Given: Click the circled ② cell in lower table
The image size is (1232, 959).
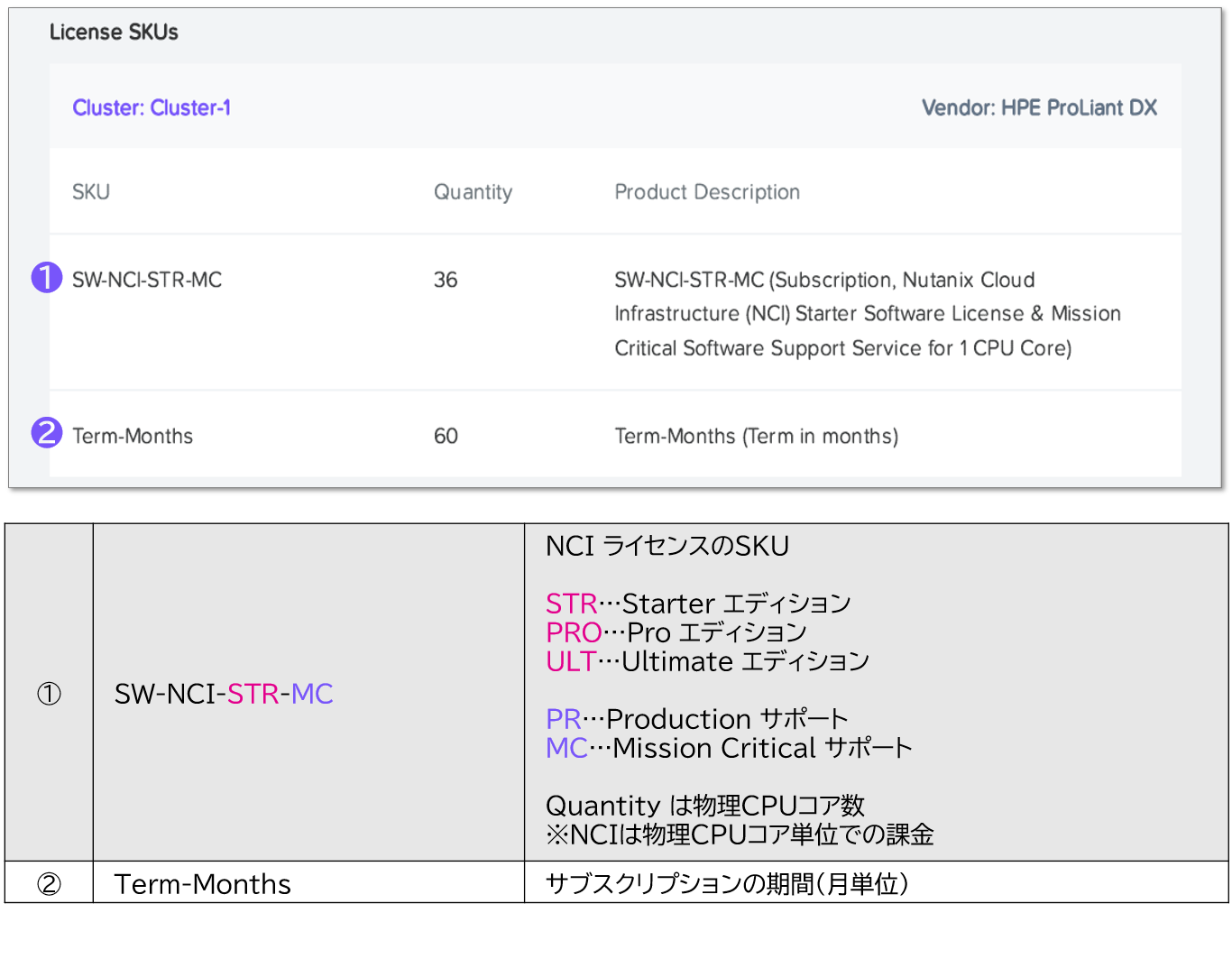Looking at the screenshot, I should (x=49, y=884).
